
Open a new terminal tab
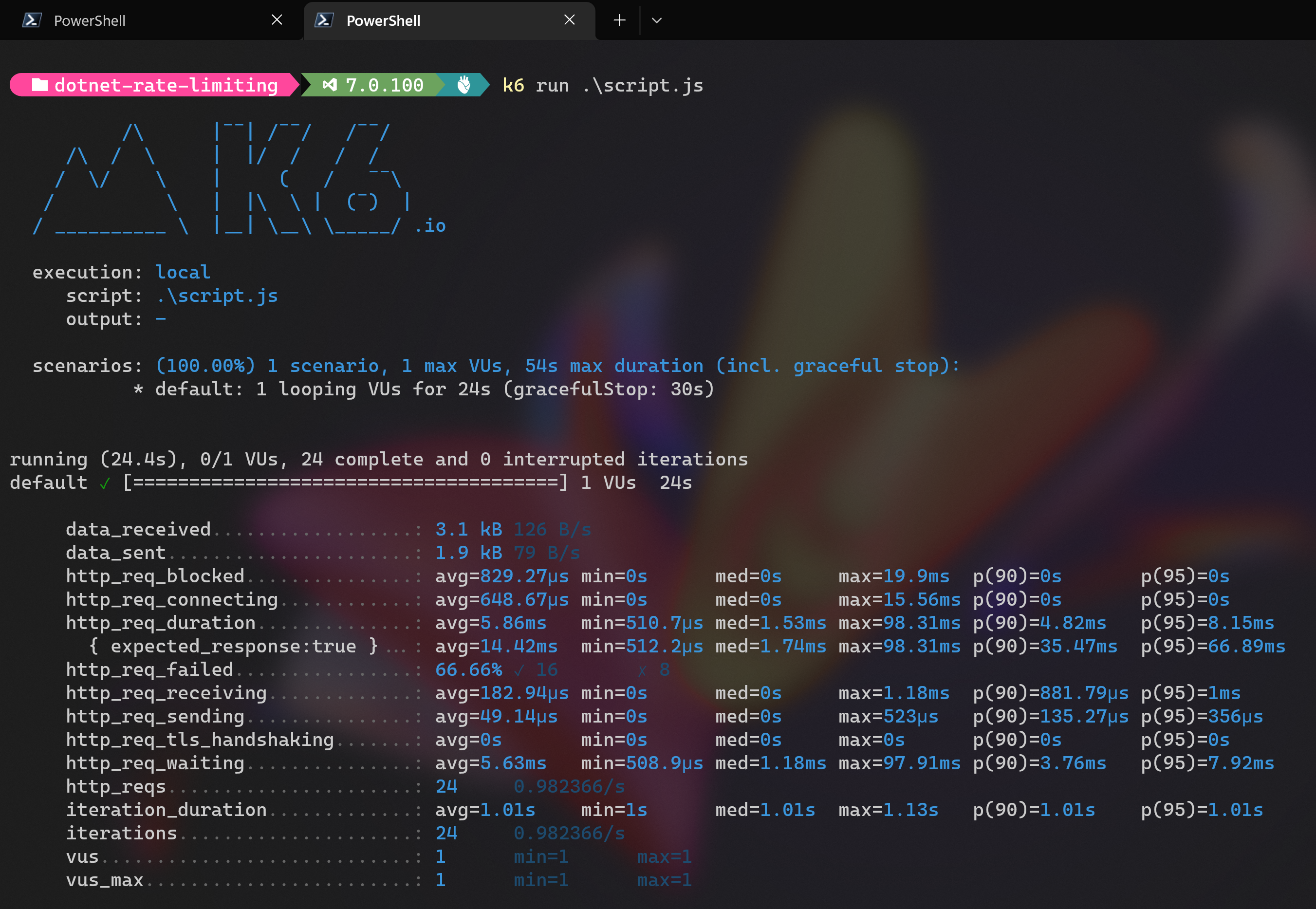click(620, 20)
